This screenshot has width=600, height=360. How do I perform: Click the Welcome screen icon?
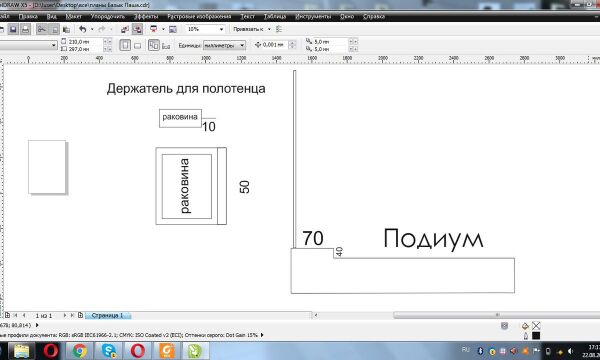pos(173,29)
